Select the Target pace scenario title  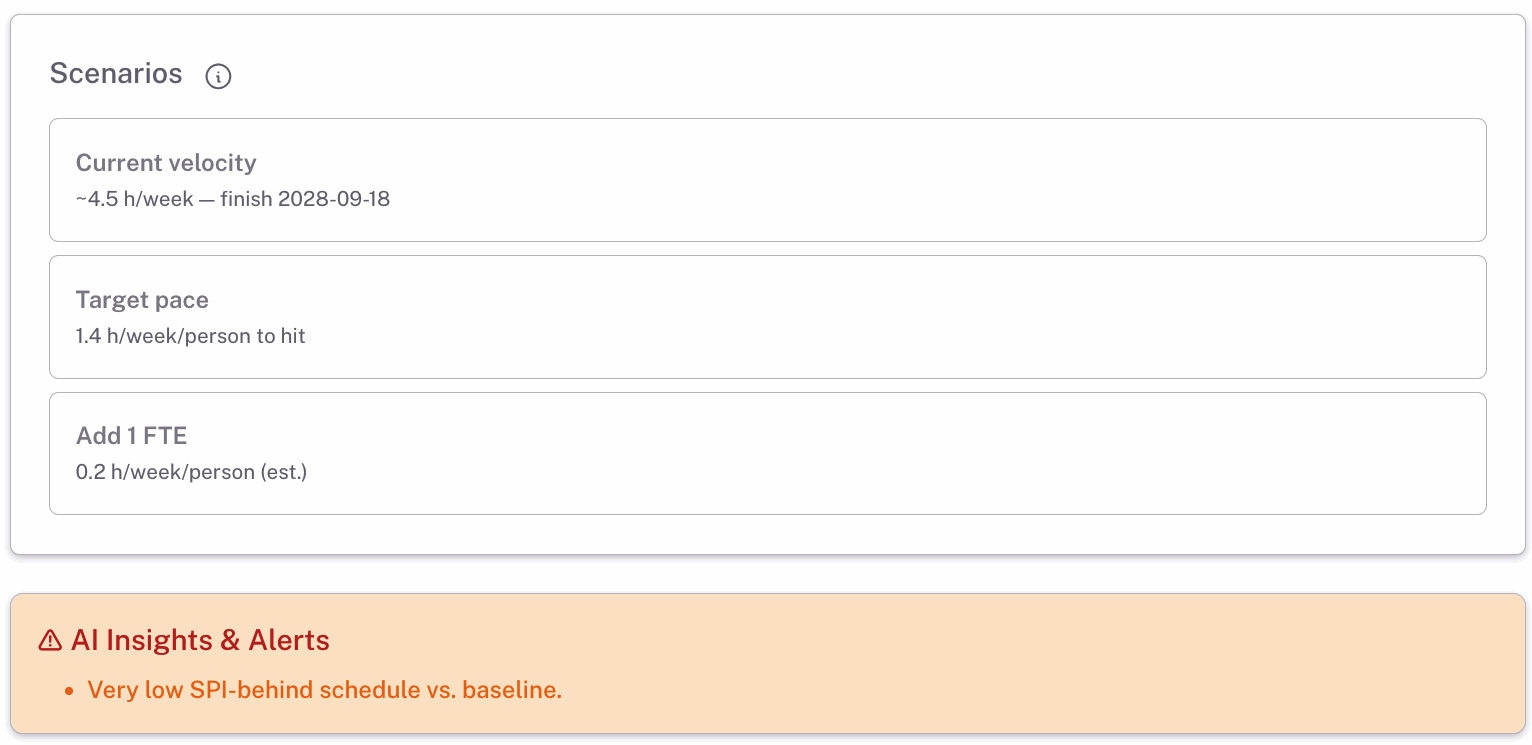142,300
